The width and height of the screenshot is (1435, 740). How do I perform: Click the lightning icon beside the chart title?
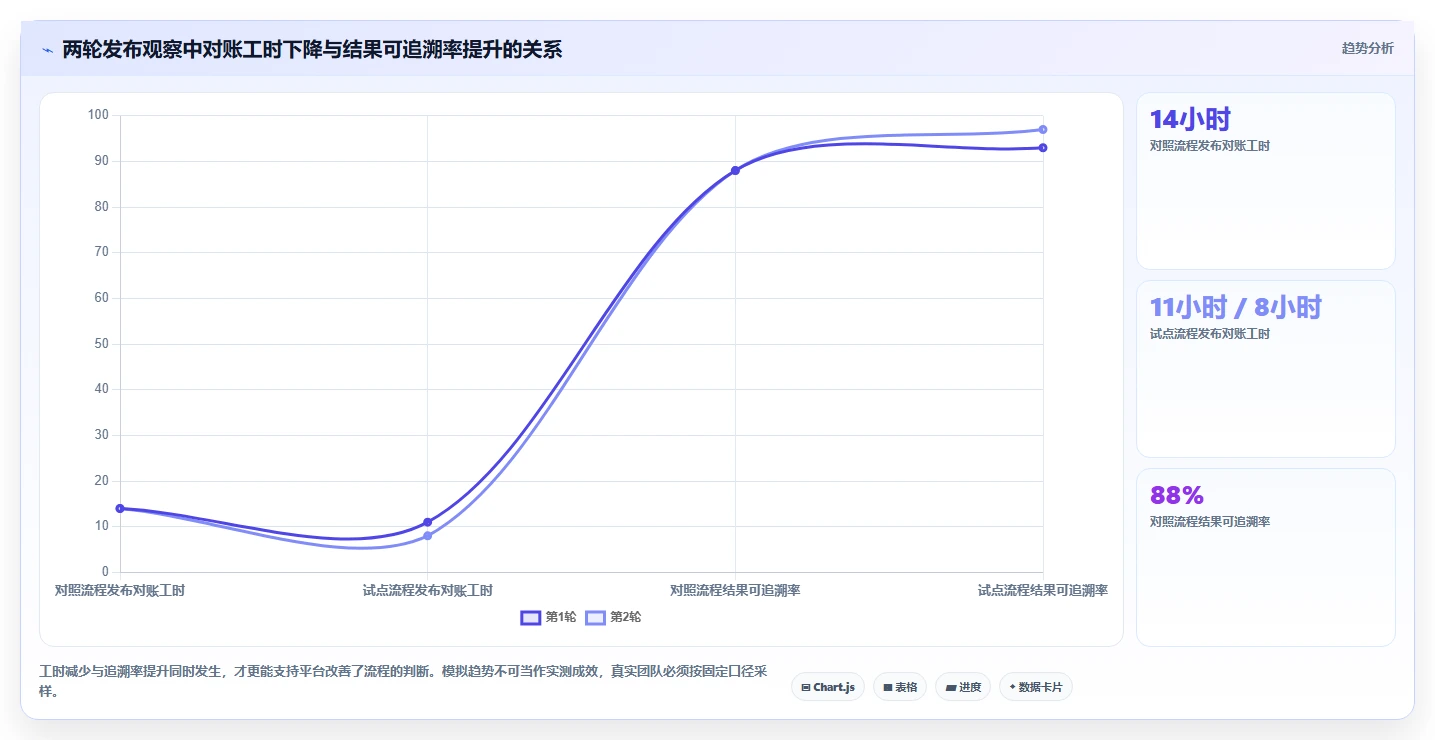tap(47, 49)
